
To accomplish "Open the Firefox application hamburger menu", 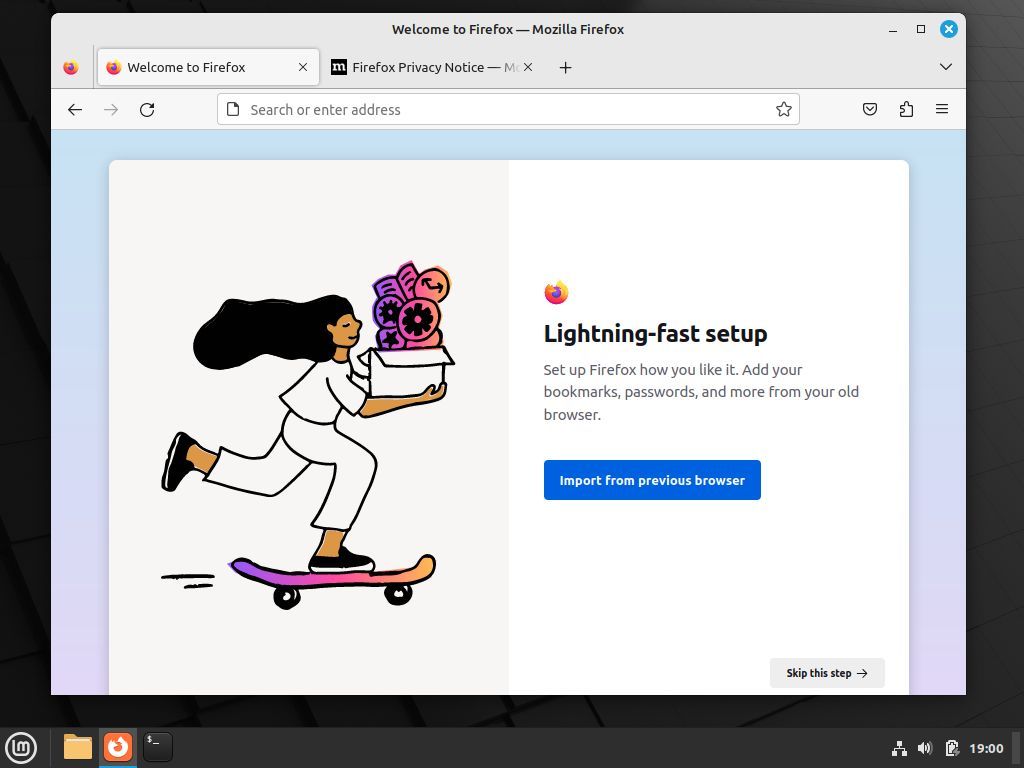I will [x=942, y=110].
